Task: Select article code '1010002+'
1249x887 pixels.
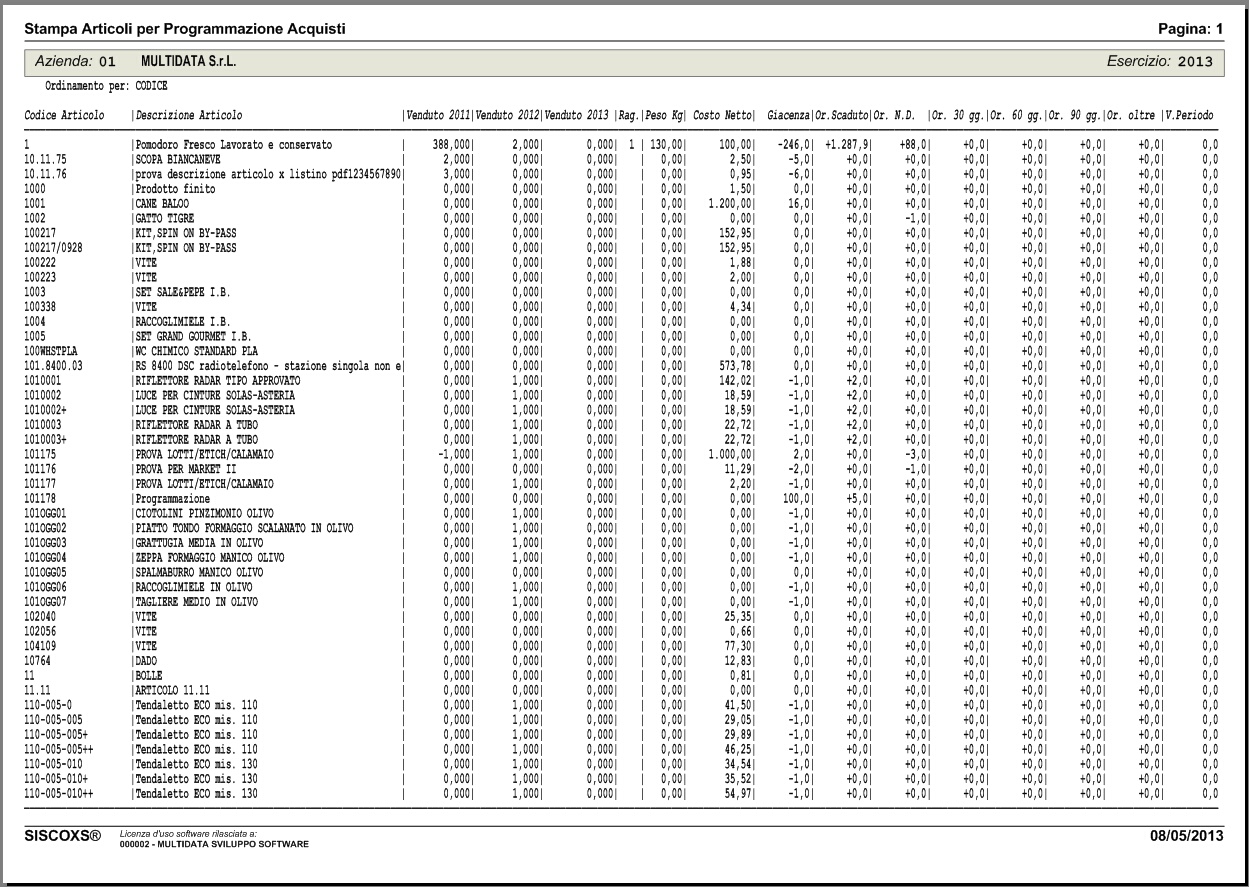Action: pyautogui.click(x=46, y=410)
